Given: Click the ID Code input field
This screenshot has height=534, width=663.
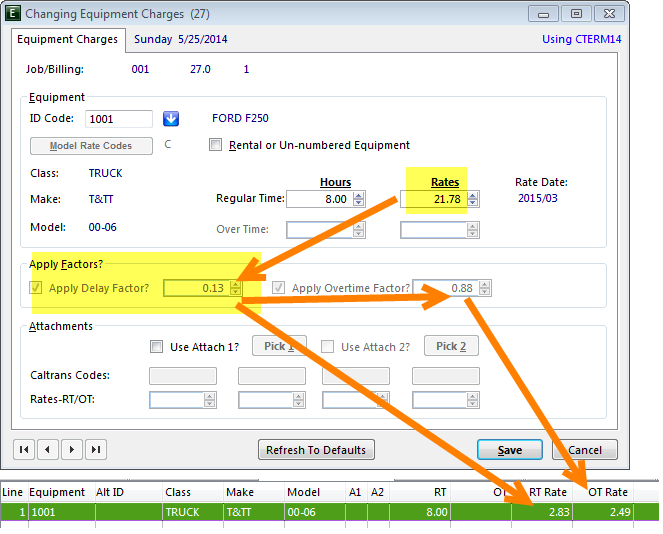Looking at the screenshot, I should pyautogui.click(x=119, y=119).
